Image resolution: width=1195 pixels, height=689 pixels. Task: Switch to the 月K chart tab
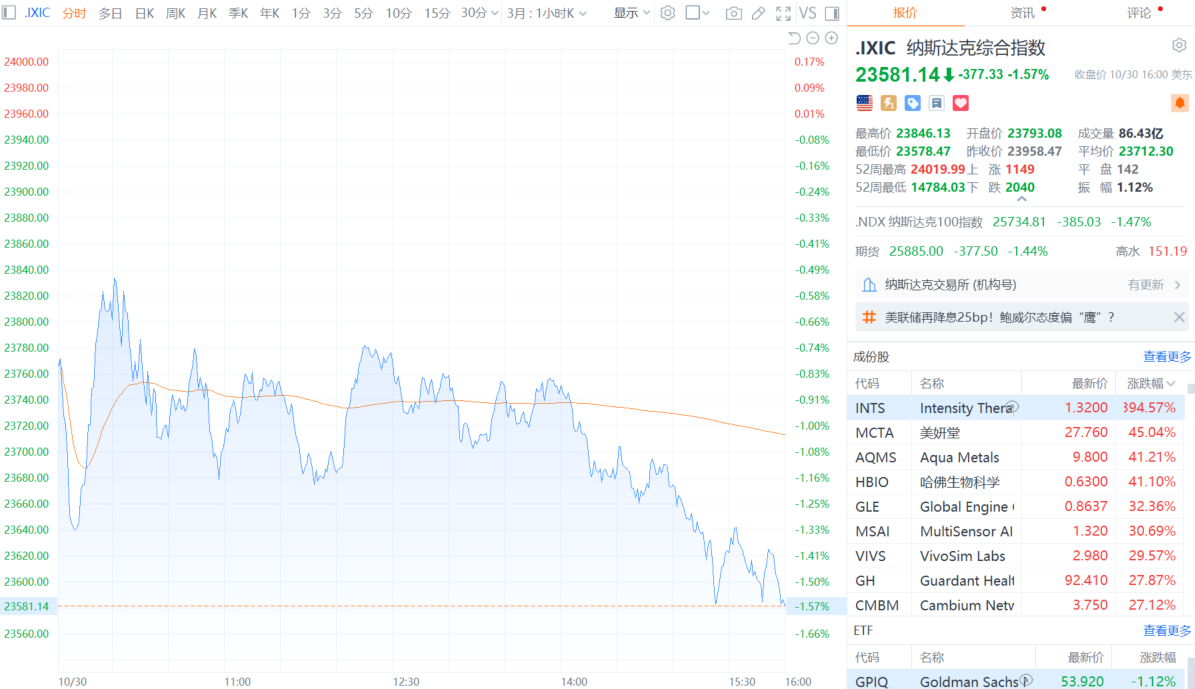[207, 13]
